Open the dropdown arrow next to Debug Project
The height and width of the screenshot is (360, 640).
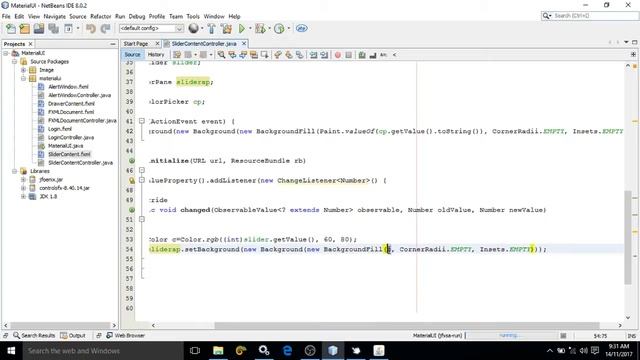(x=269, y=29)
